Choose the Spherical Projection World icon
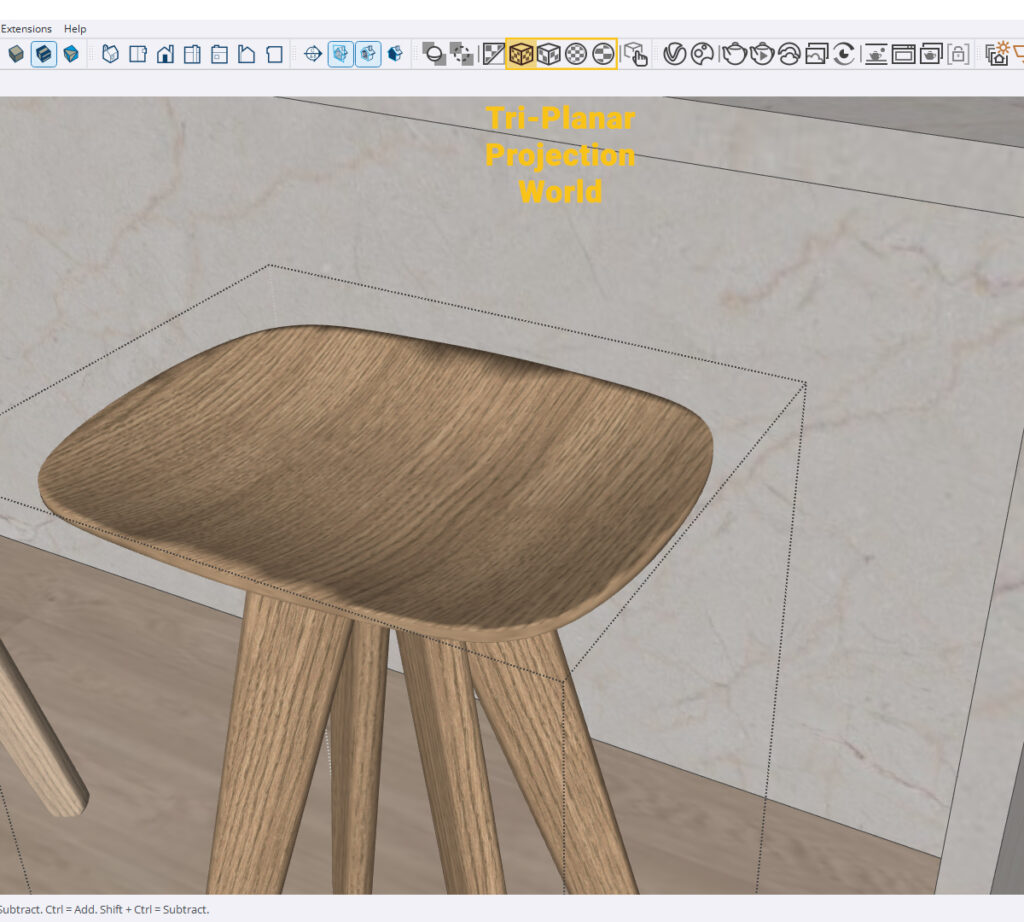Screen dimensions: 1024x922 click(x=576, y=54)
